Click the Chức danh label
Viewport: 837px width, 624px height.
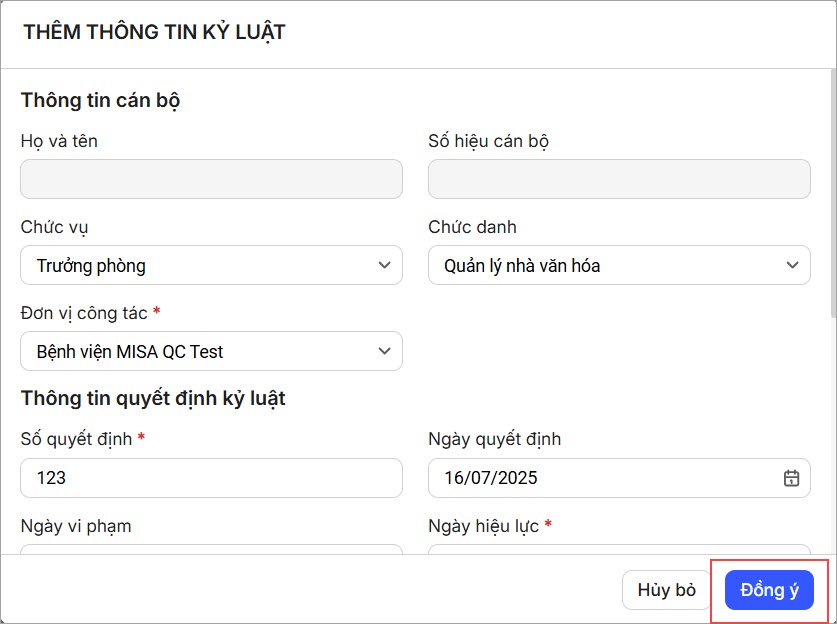click(472, 227)
